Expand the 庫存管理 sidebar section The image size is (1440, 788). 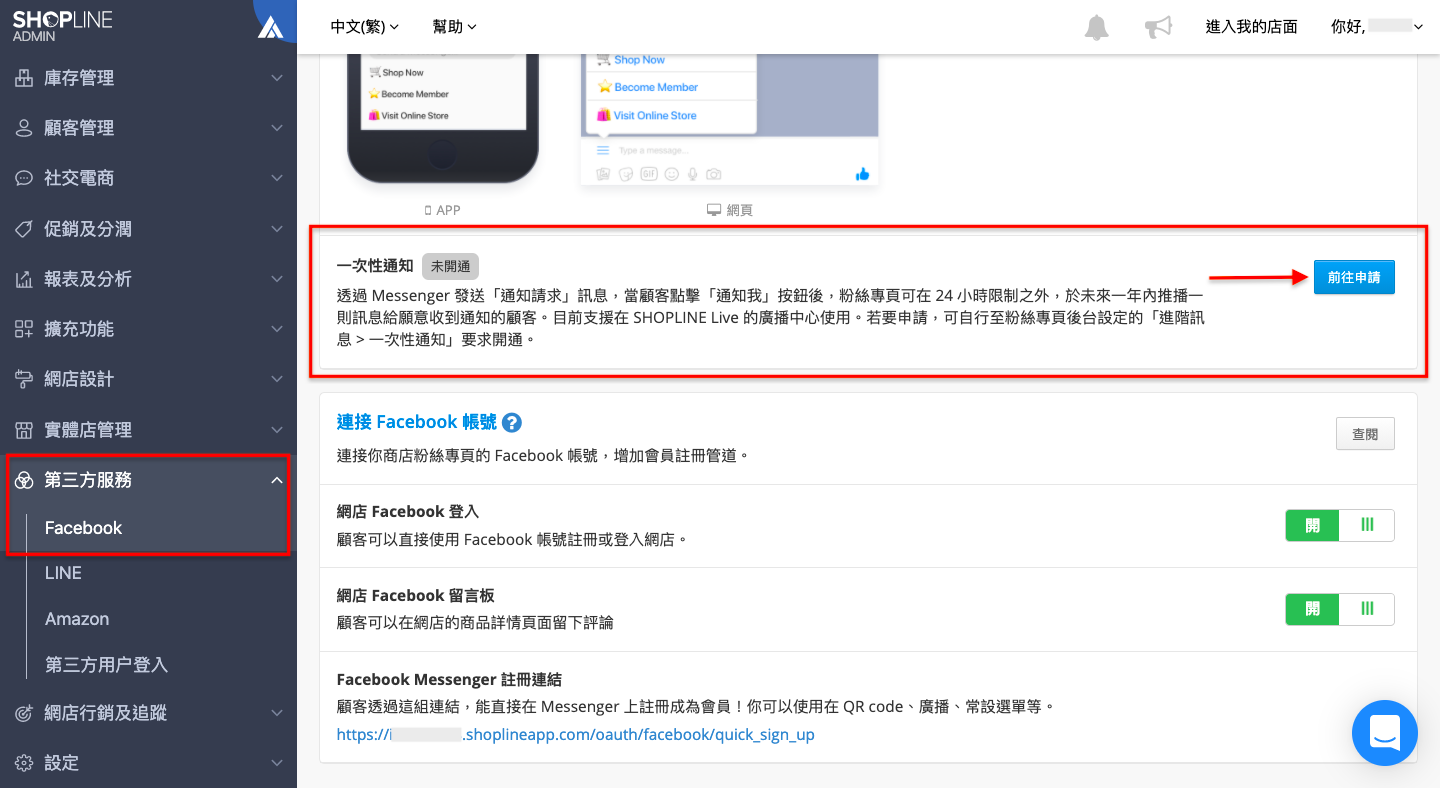[x=277, y=78]
